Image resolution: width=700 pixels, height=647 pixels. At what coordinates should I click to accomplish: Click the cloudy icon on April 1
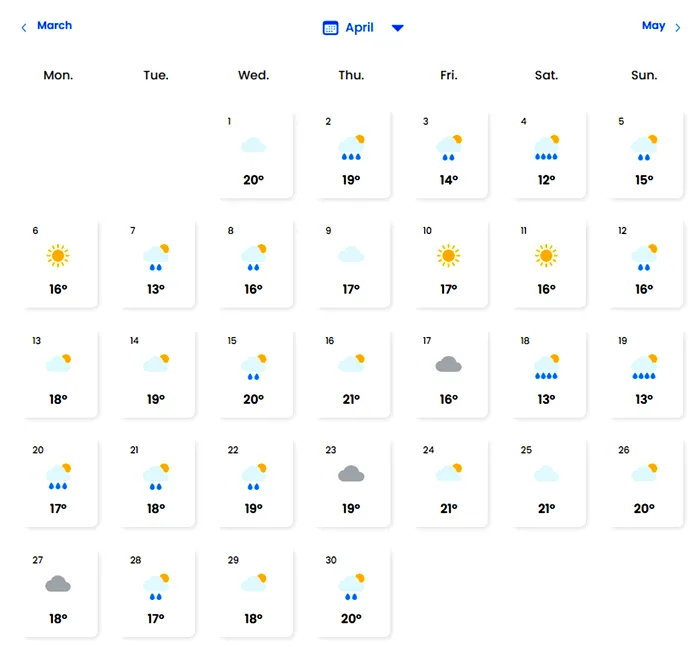[253, 146]
